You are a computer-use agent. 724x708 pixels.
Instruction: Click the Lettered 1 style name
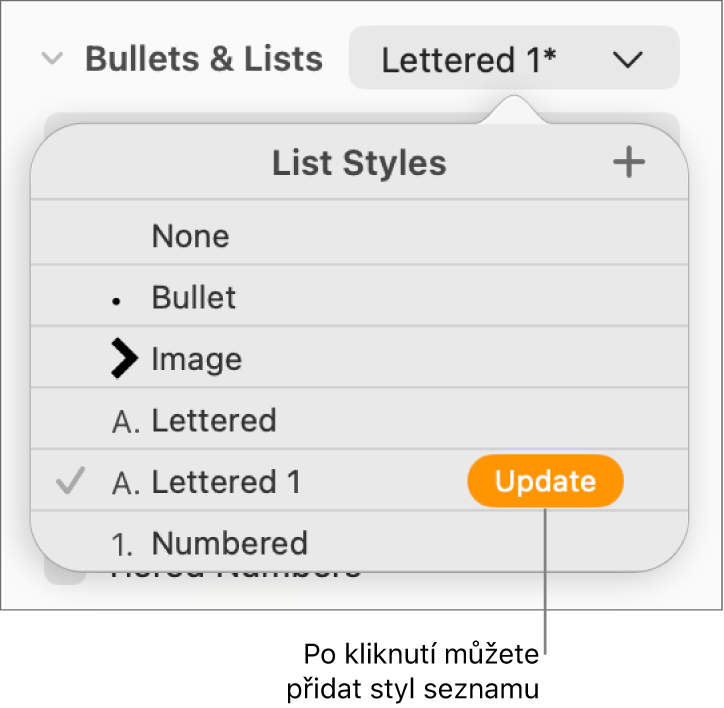tap(225, 483)
